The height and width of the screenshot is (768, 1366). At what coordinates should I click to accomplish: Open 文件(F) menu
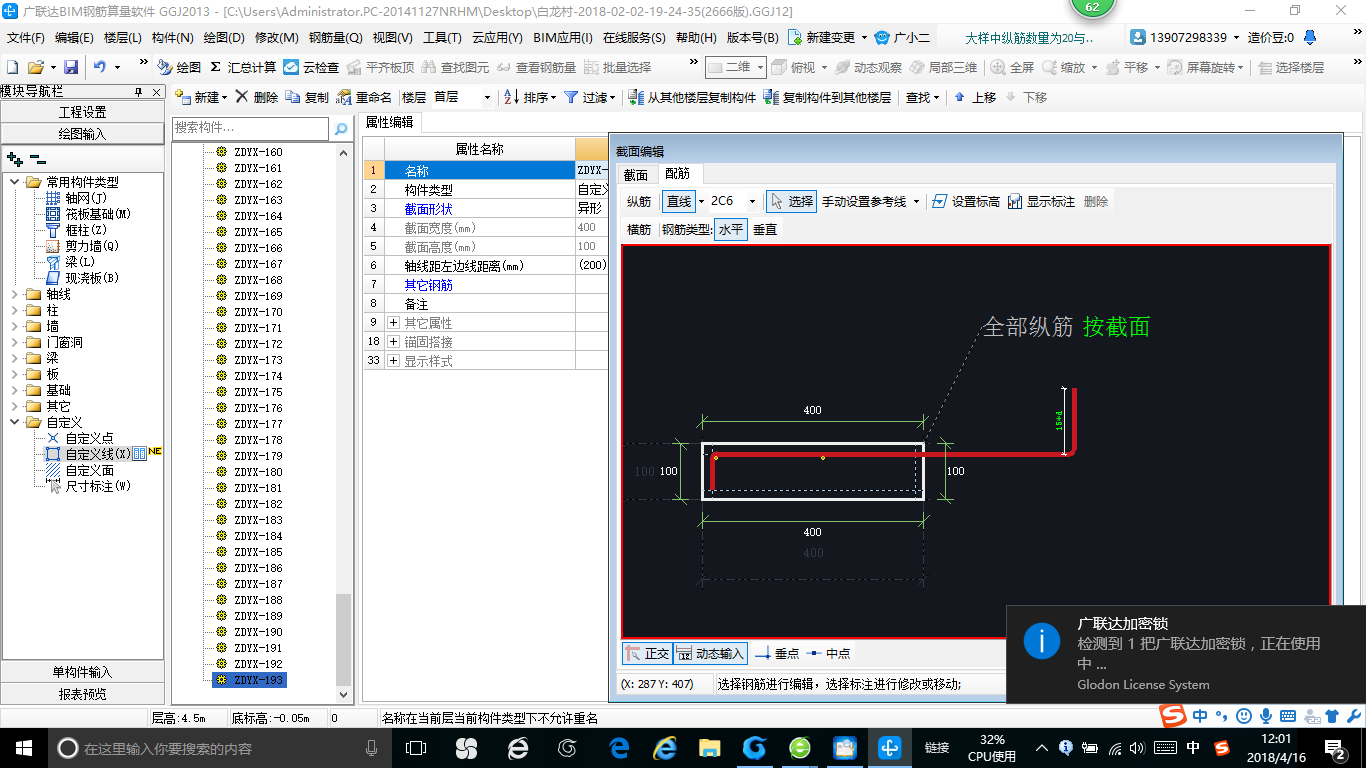coord(26,38)
